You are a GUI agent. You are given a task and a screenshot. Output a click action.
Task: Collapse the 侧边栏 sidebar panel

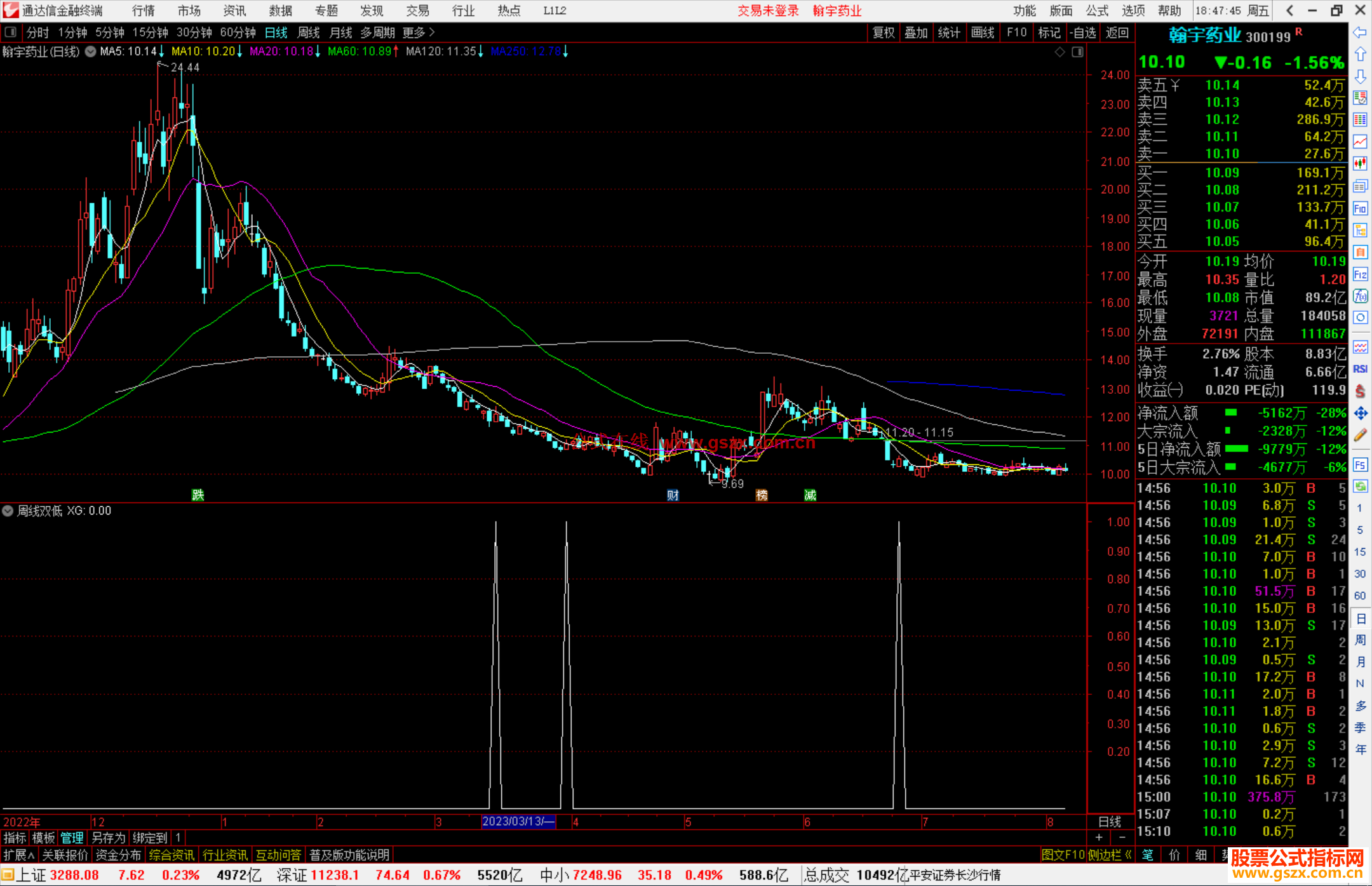click(x=1110, y=856)
